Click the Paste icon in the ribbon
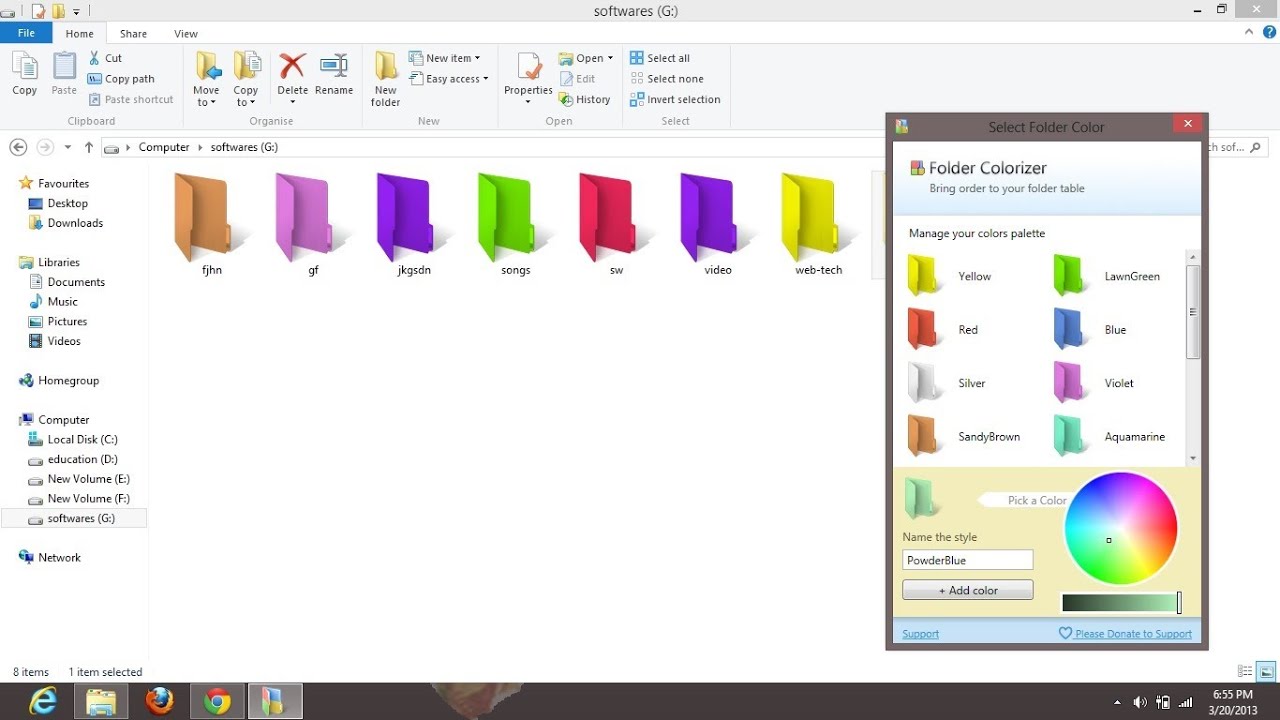This screenshot has height=720, width=1280. [x=64, y=74]
